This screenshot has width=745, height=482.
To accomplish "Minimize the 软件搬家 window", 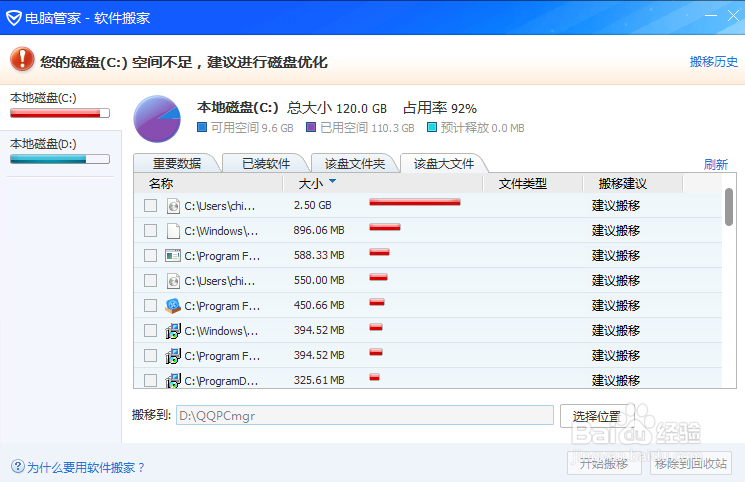I will 711,16.
